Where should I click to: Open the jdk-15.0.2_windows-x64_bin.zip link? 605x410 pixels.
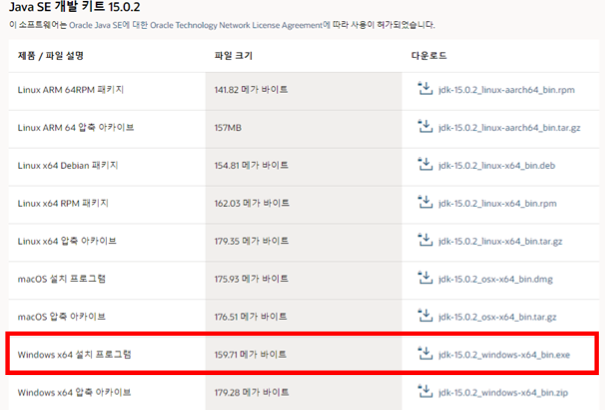pos(503,393)
